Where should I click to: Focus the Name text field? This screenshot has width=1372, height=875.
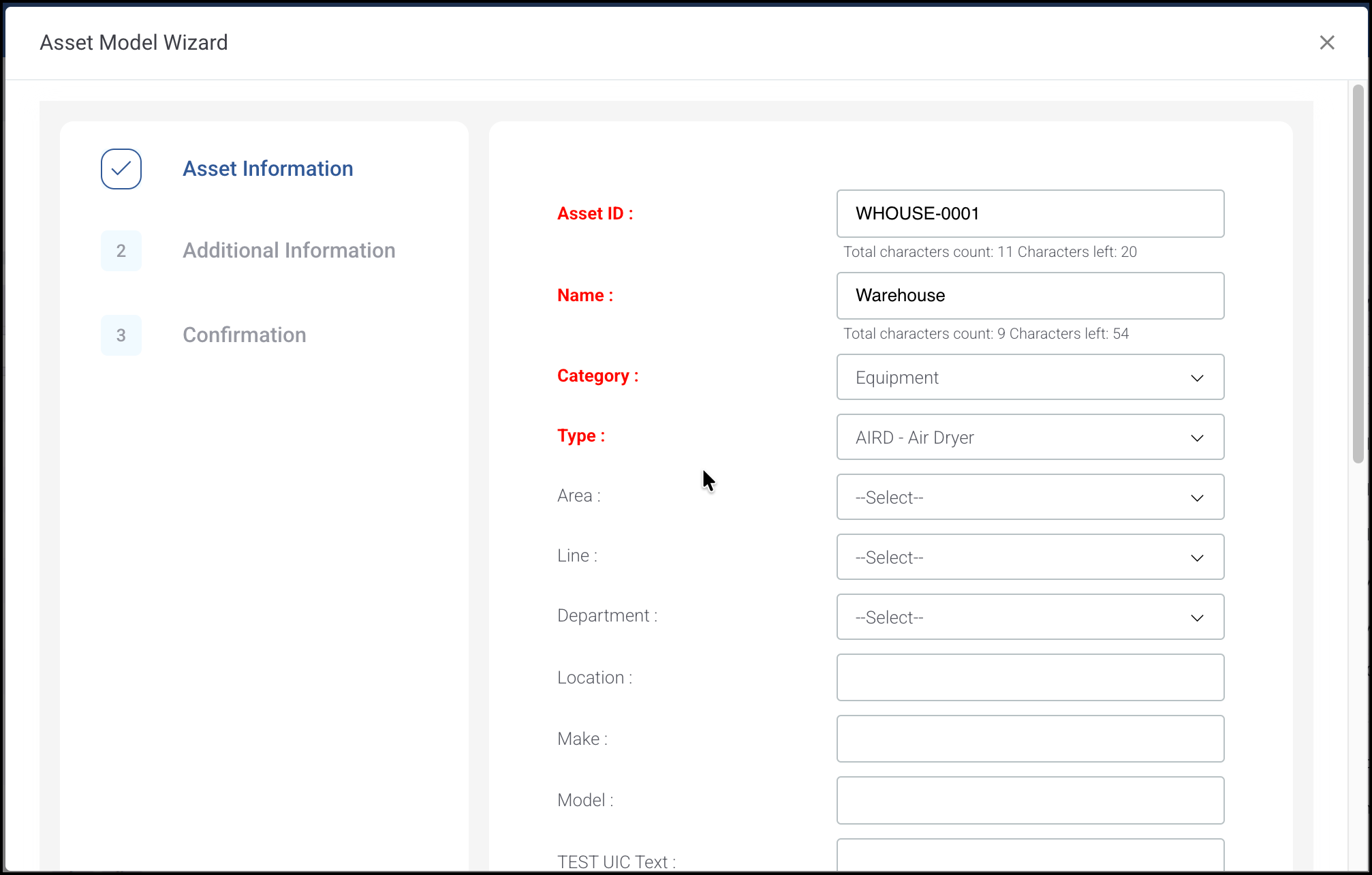coord(1029,296)
